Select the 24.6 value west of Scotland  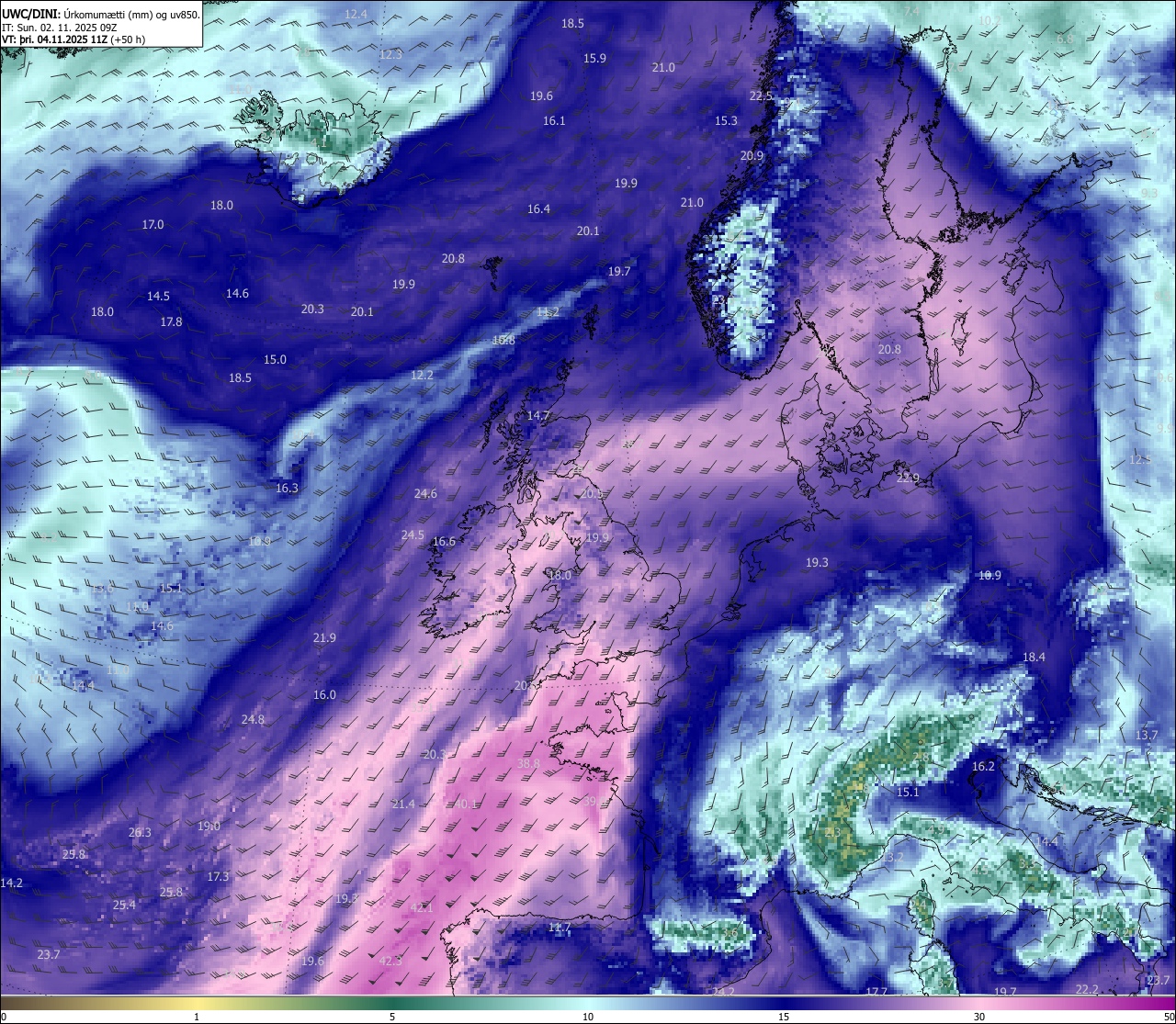(x=425, y=493)
